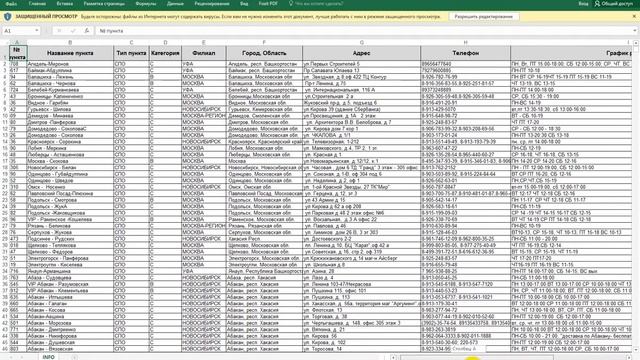
Task: Click the Вход sign-in link
Action: pyautogui.click(x=583, y=4)
